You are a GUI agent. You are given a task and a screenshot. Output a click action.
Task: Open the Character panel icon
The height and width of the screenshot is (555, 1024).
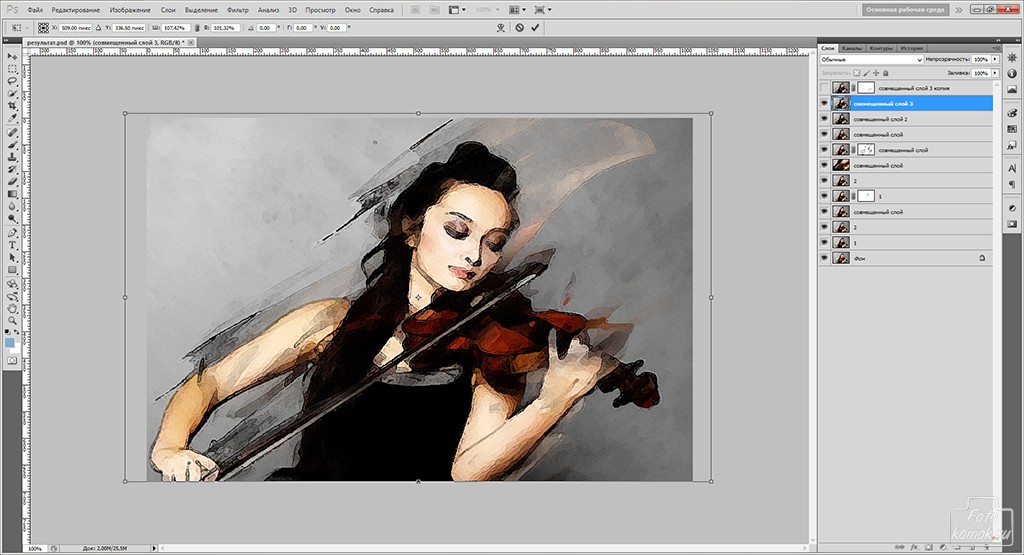pyautogui.click(x=1012, y=169)
